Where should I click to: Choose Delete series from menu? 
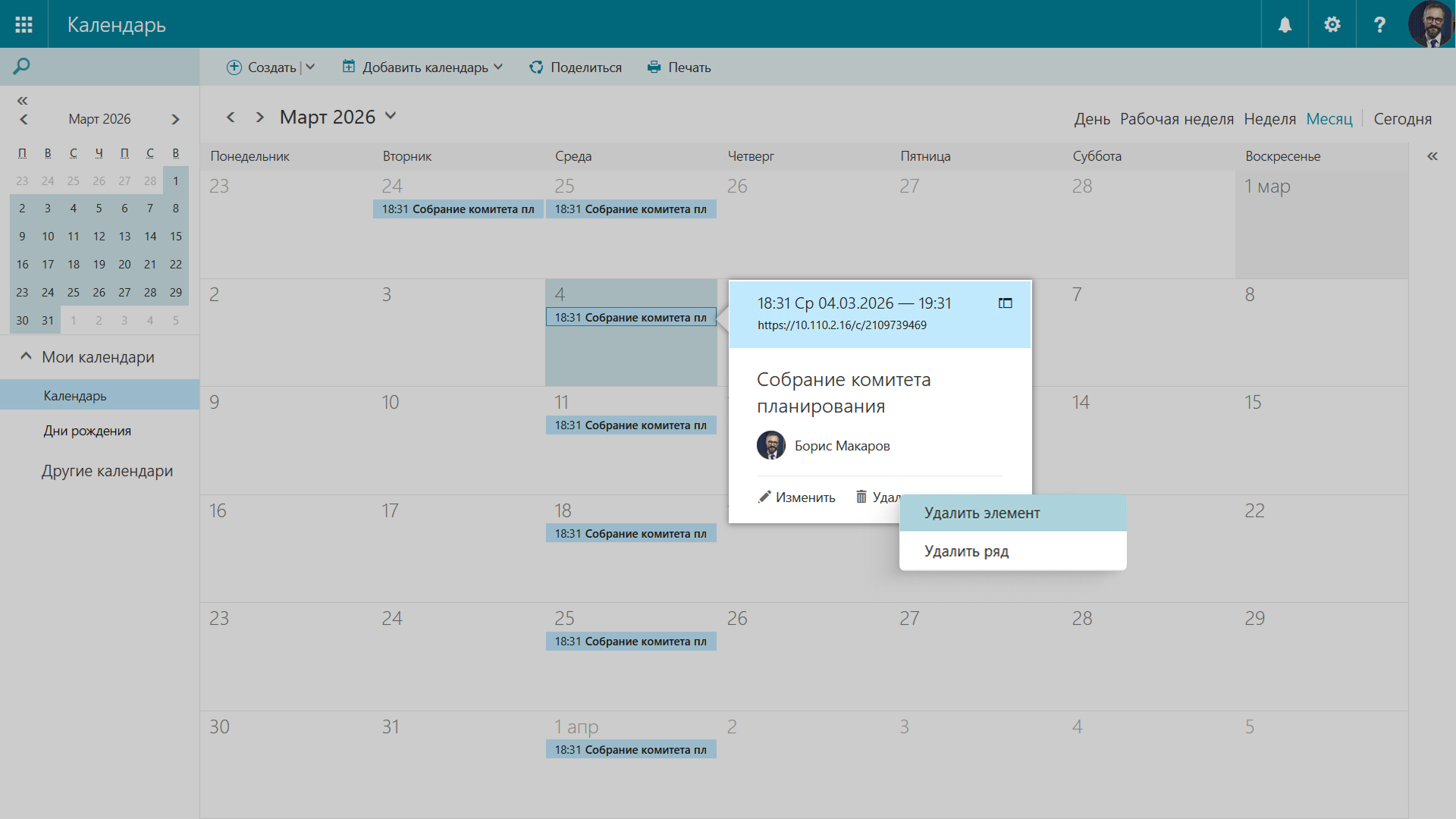pos(966,551)
